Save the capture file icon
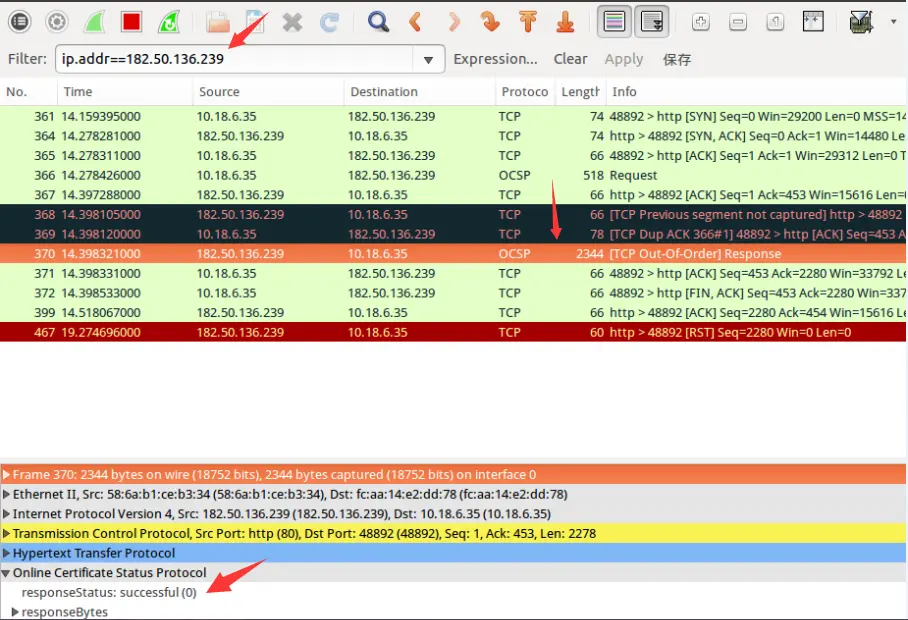The height and width of the screenshot is (620, 908). click(x=254, y=22)
